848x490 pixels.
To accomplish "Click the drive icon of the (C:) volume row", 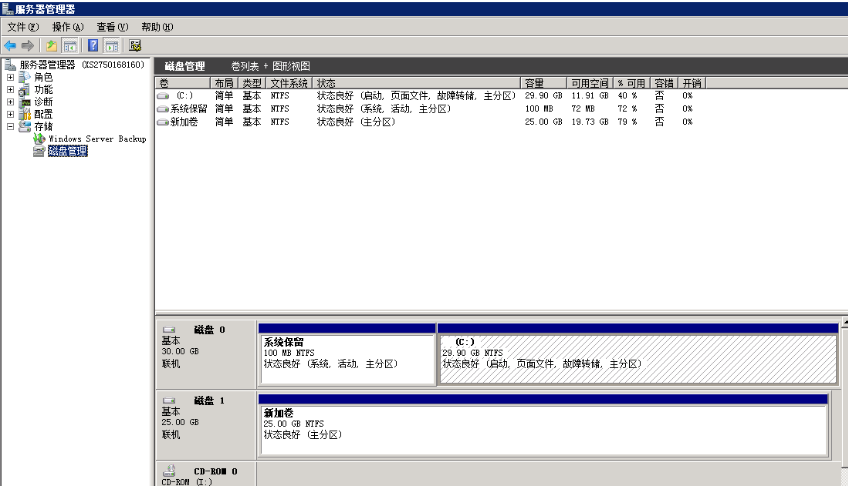I will pos(163,96).
